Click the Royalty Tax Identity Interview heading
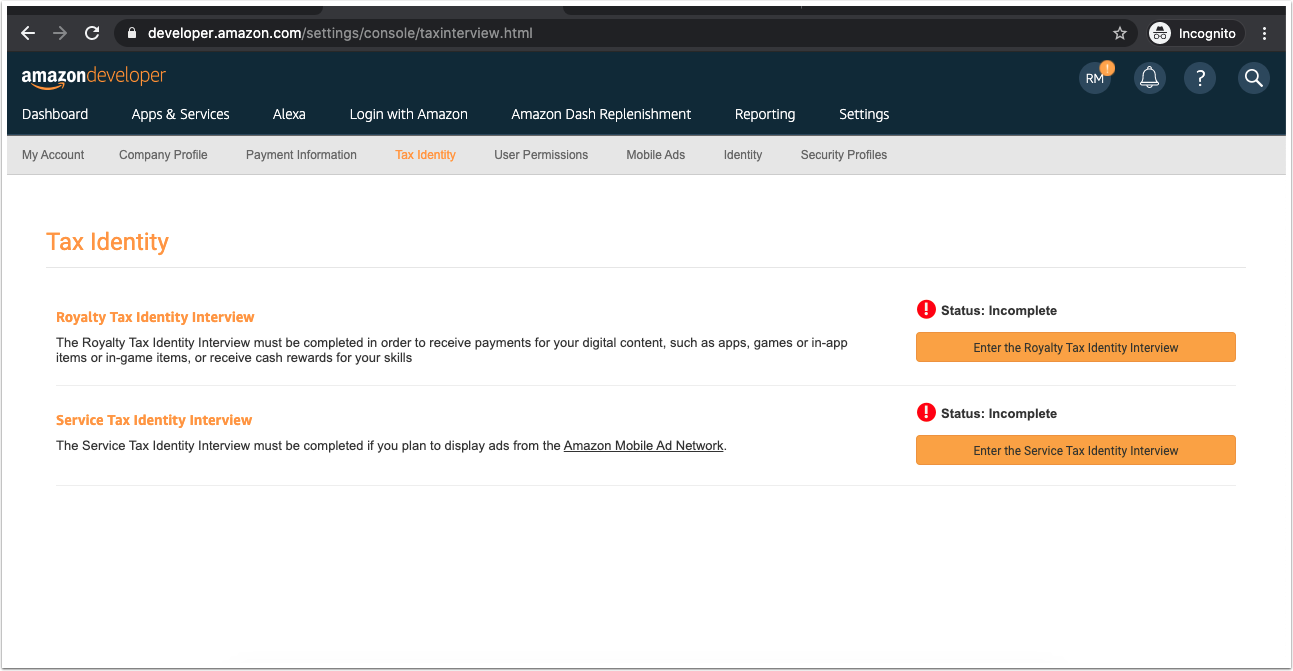 pyautogui.click(x=155, y=317)
